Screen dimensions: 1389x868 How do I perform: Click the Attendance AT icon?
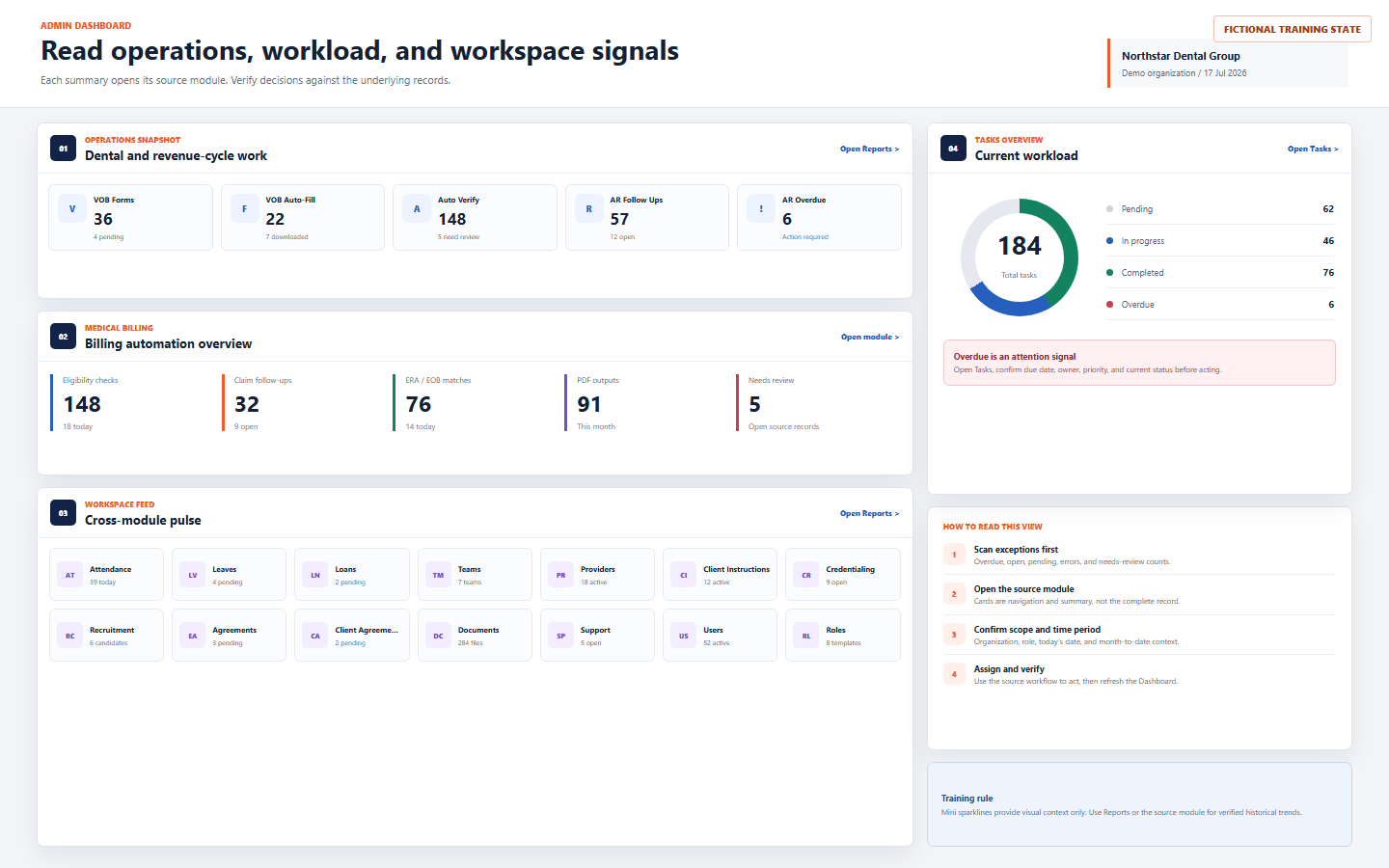click(x=69, y=575)
